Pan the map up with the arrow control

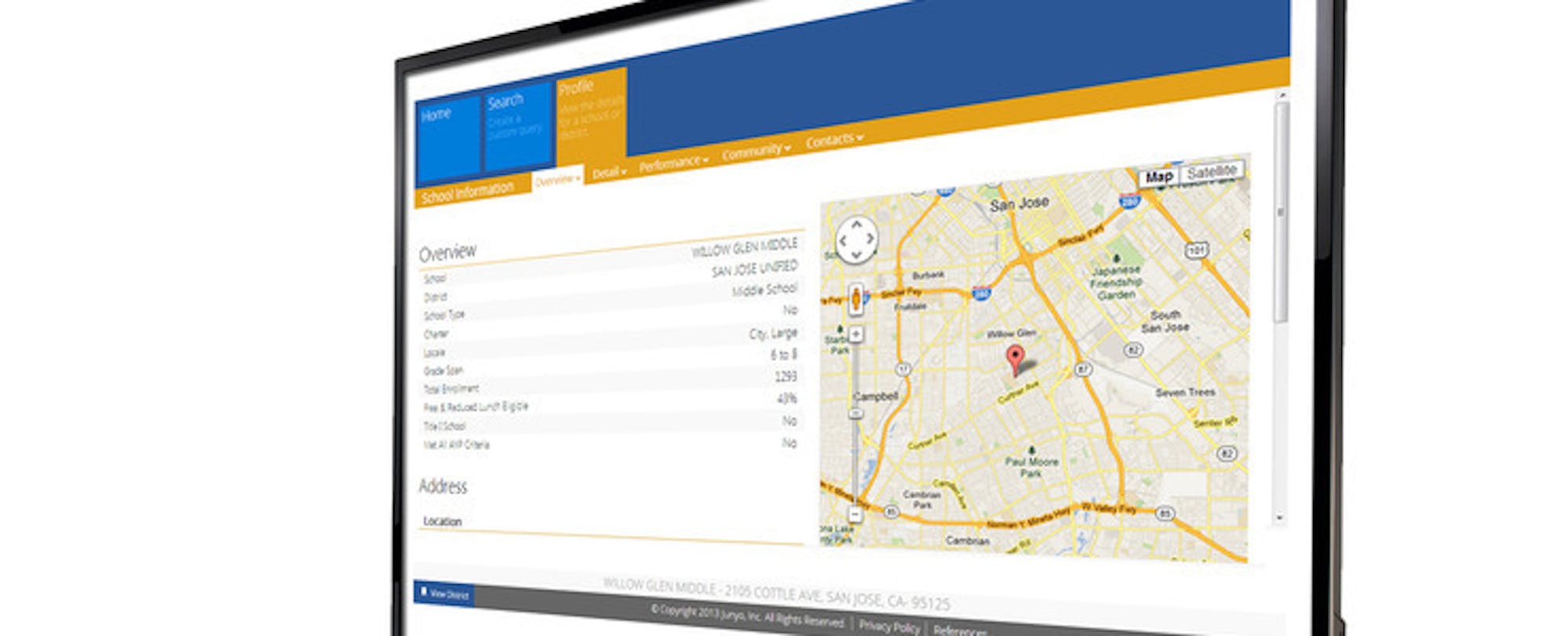coord(856,225)
